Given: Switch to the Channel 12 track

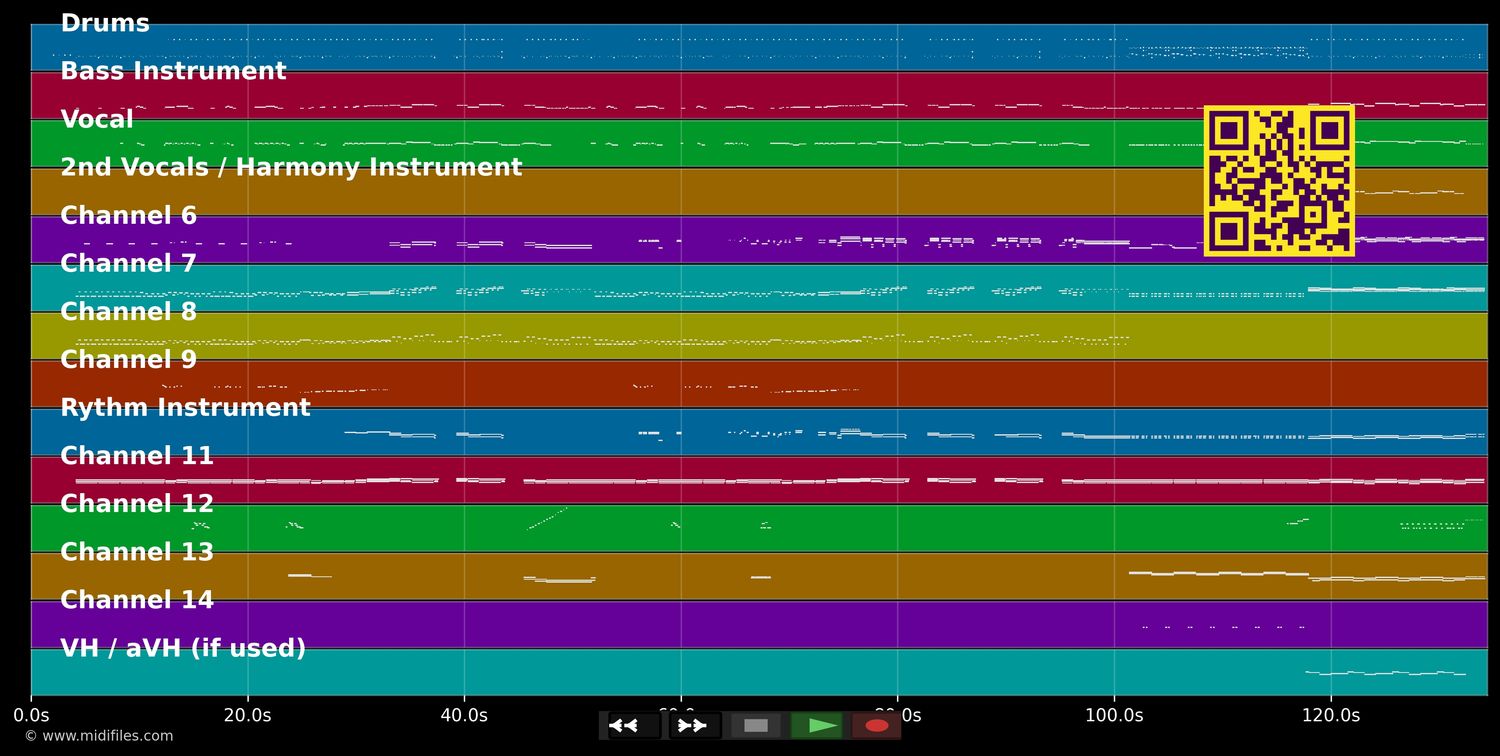Looking at the screenshot, I should pos(137,503).
